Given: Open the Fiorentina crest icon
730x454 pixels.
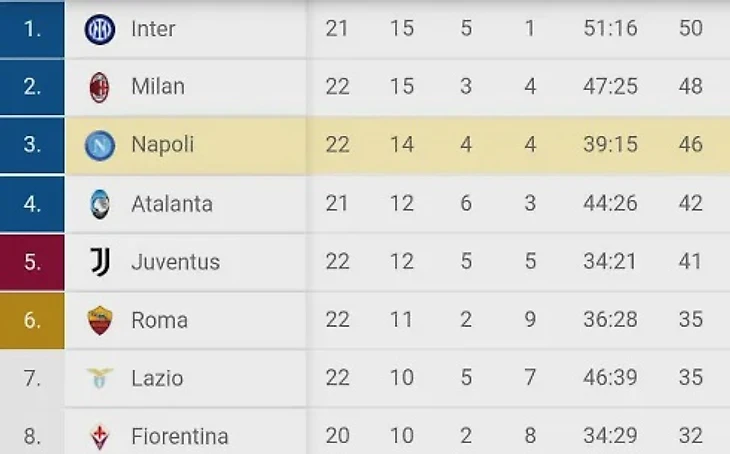Looking at the screenshot, I should tap(100, 437).
